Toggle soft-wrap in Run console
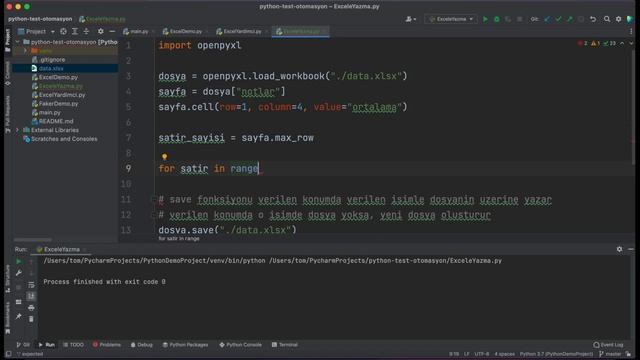The image size is (640, 360). [x=31, y=285]
